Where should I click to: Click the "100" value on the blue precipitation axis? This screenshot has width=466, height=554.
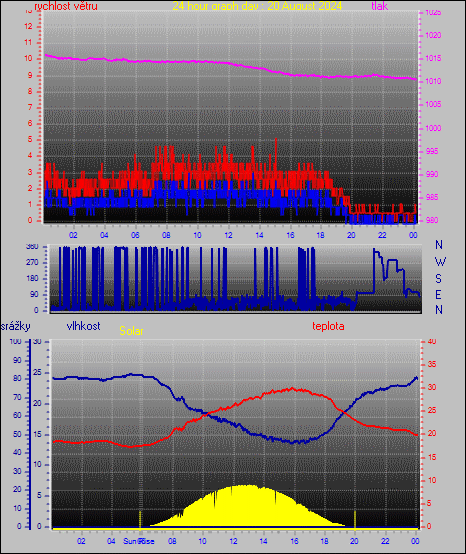(16, 341)
